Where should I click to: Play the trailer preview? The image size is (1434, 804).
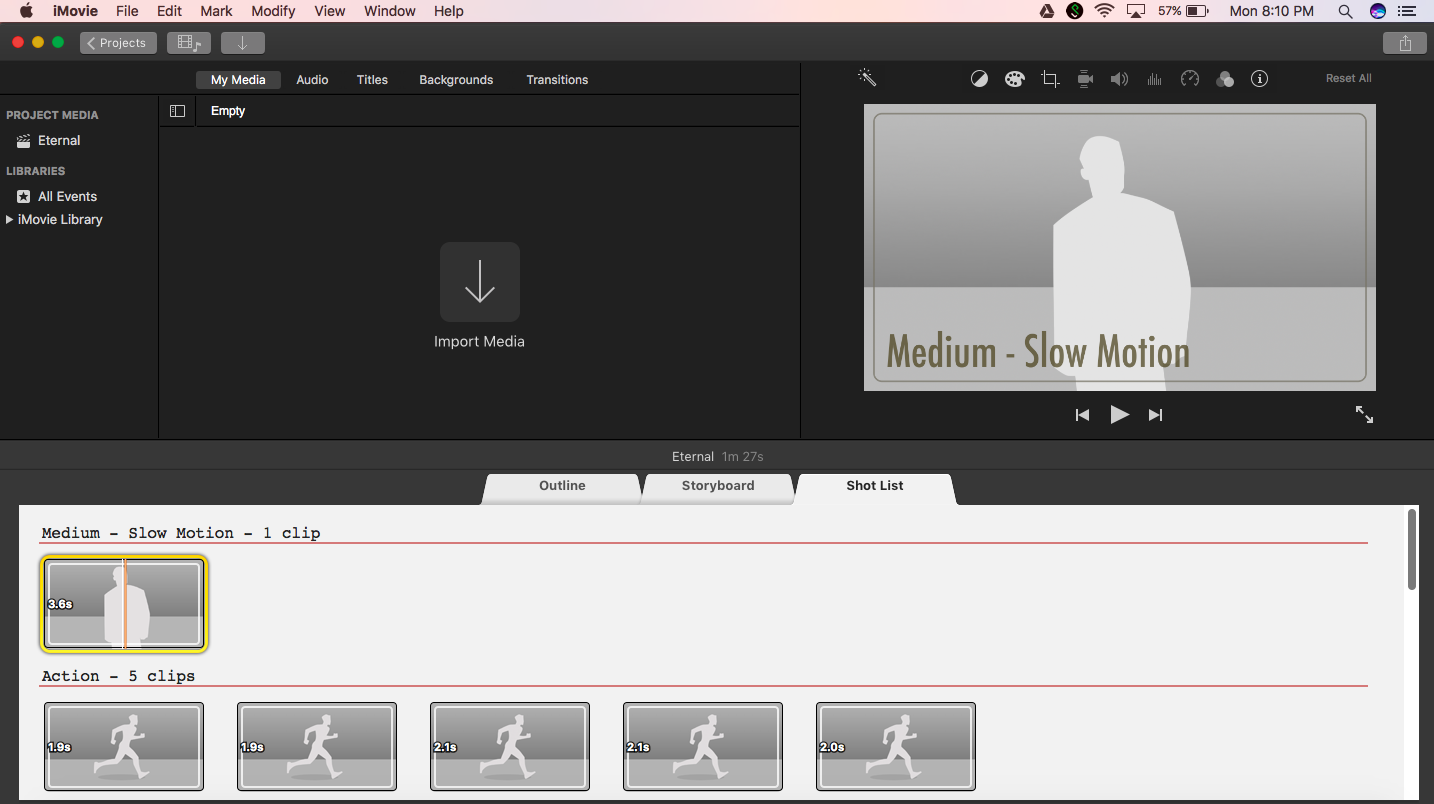[x=1119, y=414]
